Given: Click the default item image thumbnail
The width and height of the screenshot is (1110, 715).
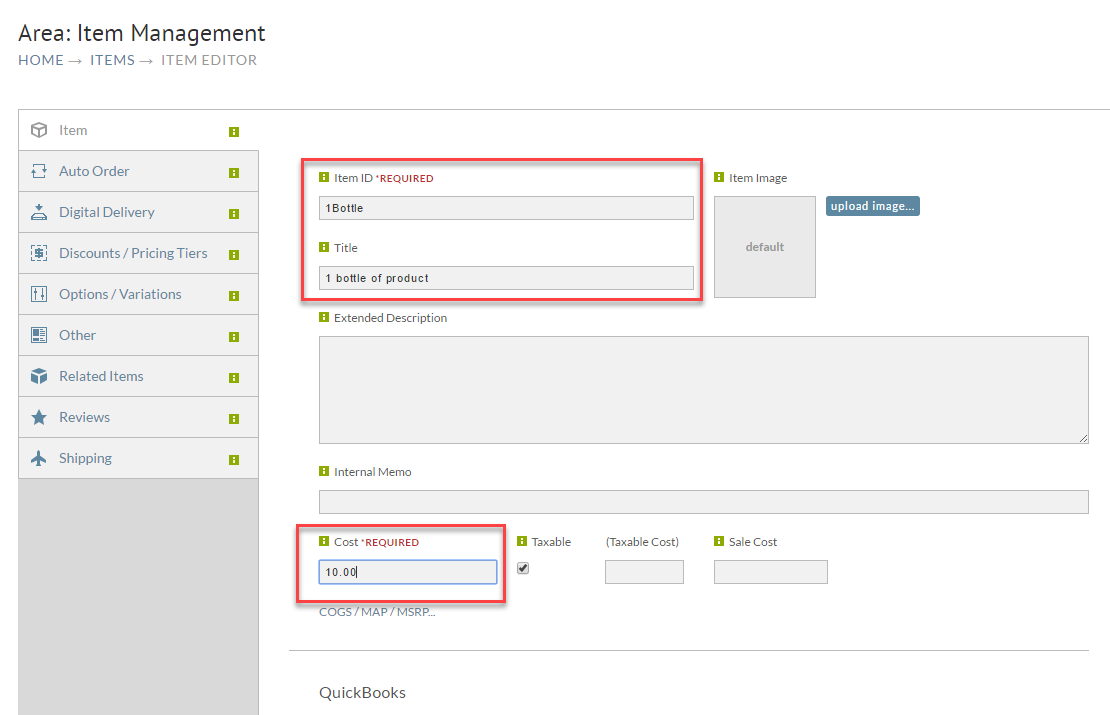Looking at the screenshot, I should [765, 247].
